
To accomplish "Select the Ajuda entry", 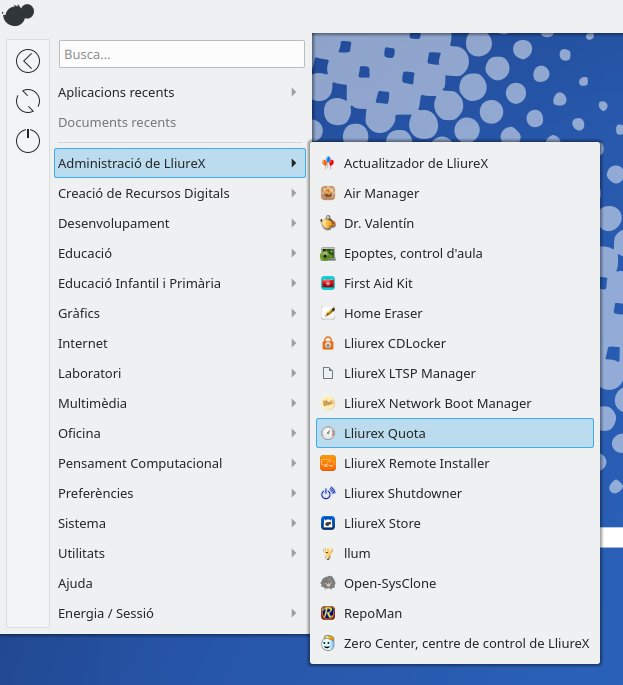I will [75, 583].
